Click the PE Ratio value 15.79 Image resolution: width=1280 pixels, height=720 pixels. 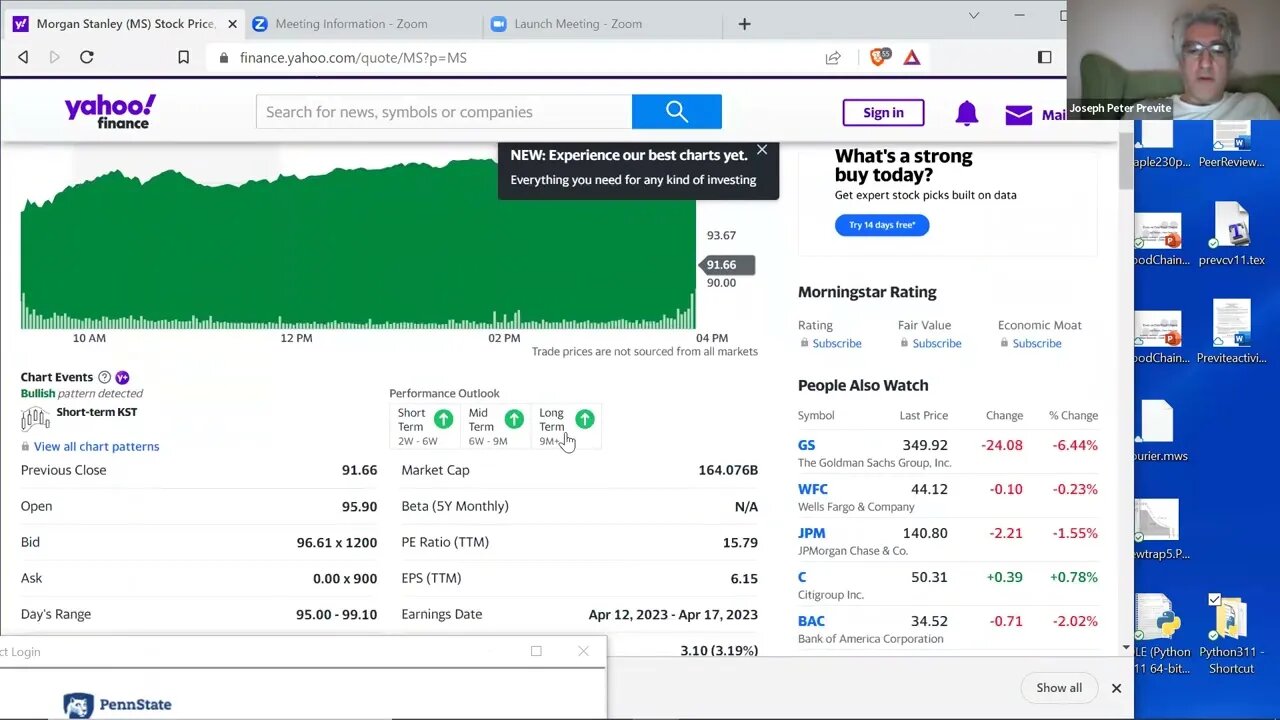click(740, 542)
